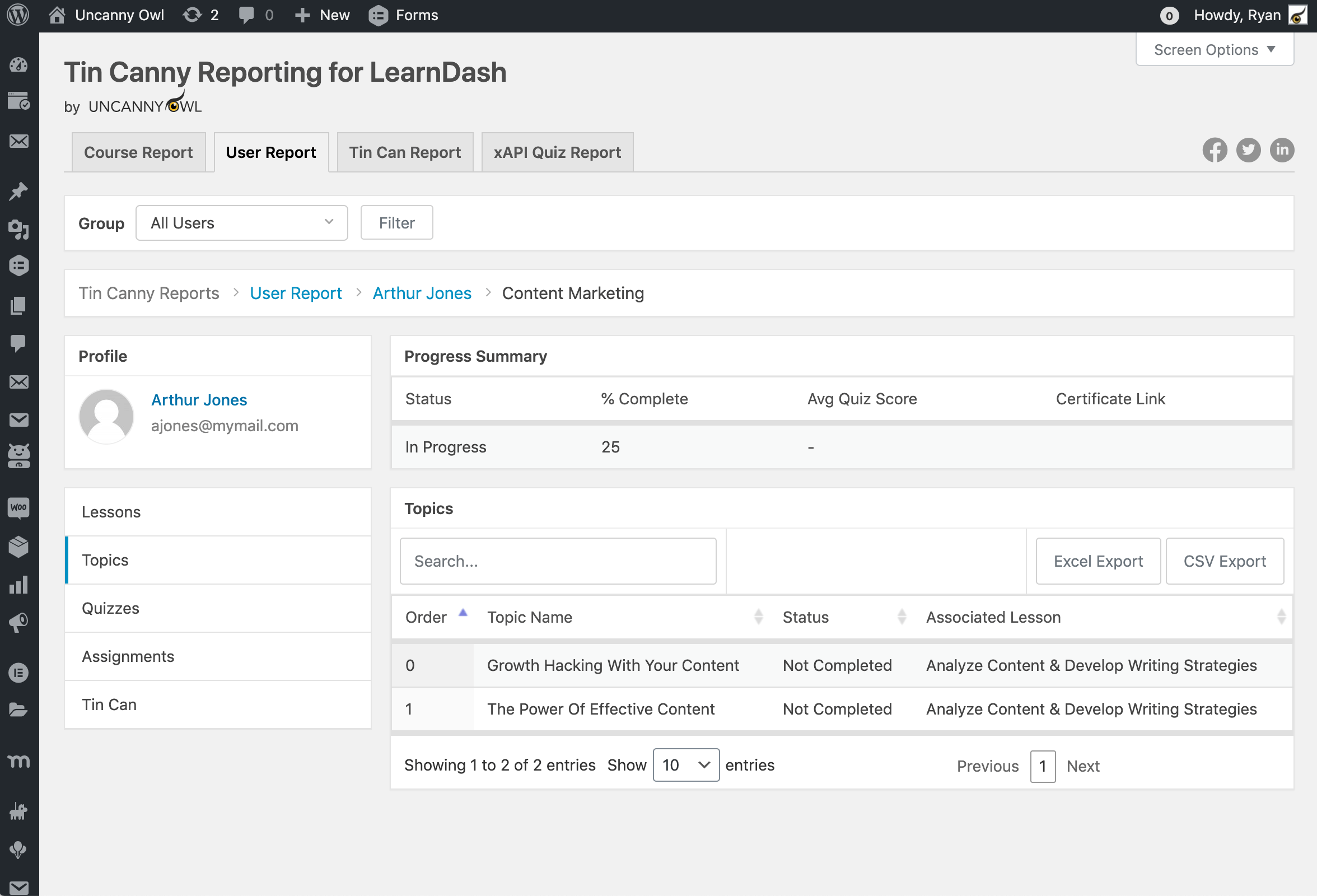Click the Twitter share icon

click(x=1248, y=150)
